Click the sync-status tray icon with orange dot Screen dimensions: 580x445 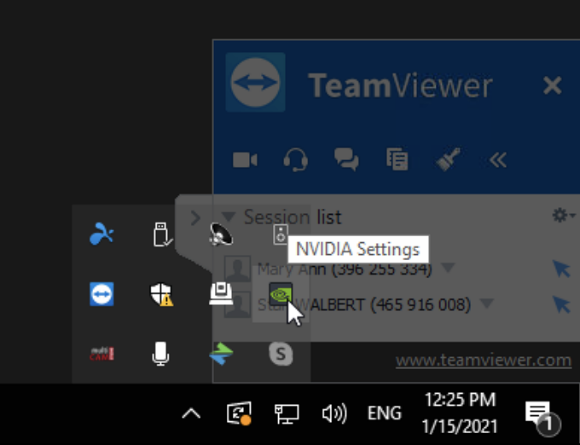click(239, 413)
